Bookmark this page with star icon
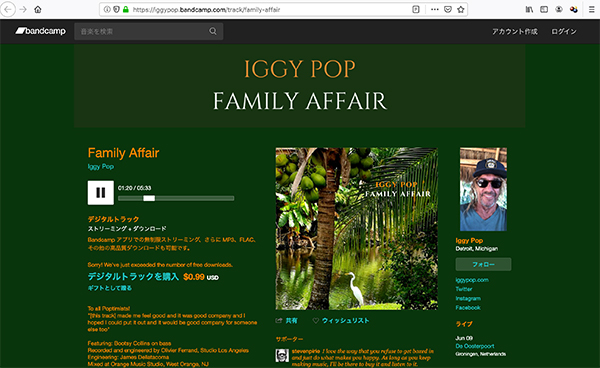Viewport: 600px width, 368px height. [x=461, y=10]
